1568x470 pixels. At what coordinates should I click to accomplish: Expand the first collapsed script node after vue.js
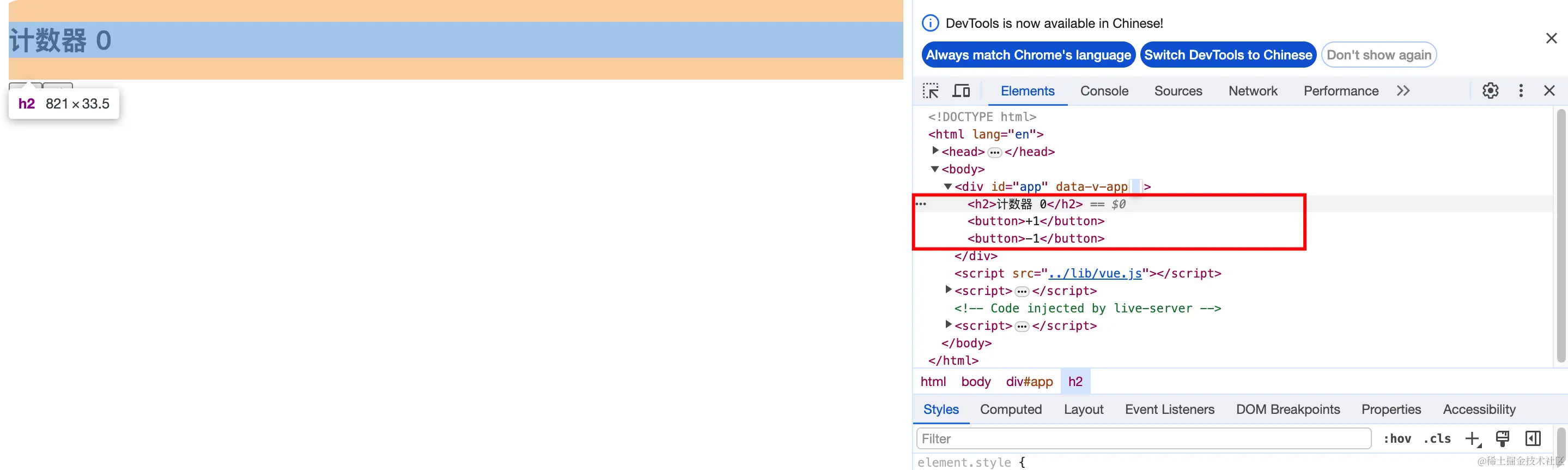[948, 290]
